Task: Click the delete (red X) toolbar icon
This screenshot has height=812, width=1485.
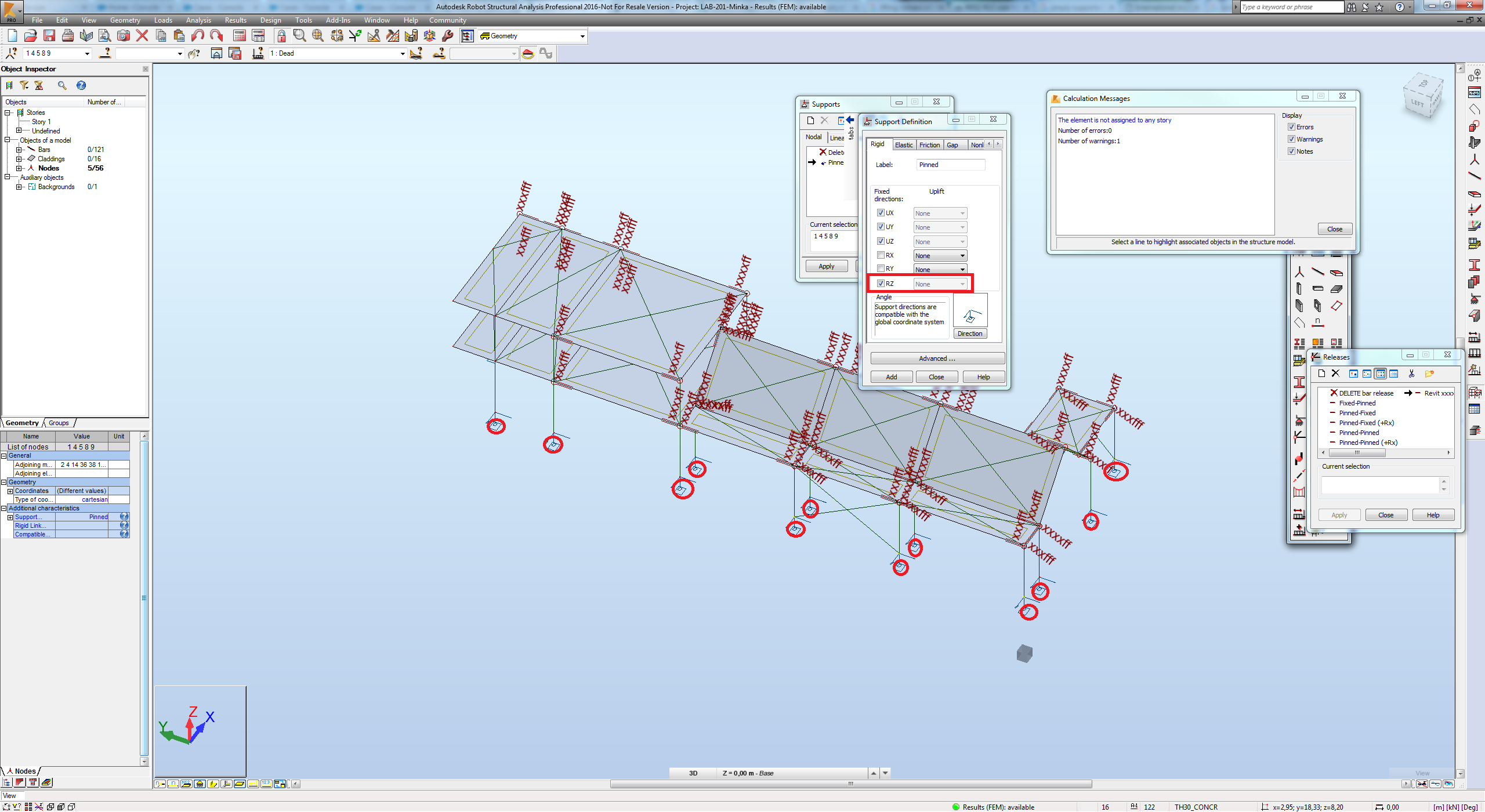Action: pyautogui.click(x=141, y=35)
